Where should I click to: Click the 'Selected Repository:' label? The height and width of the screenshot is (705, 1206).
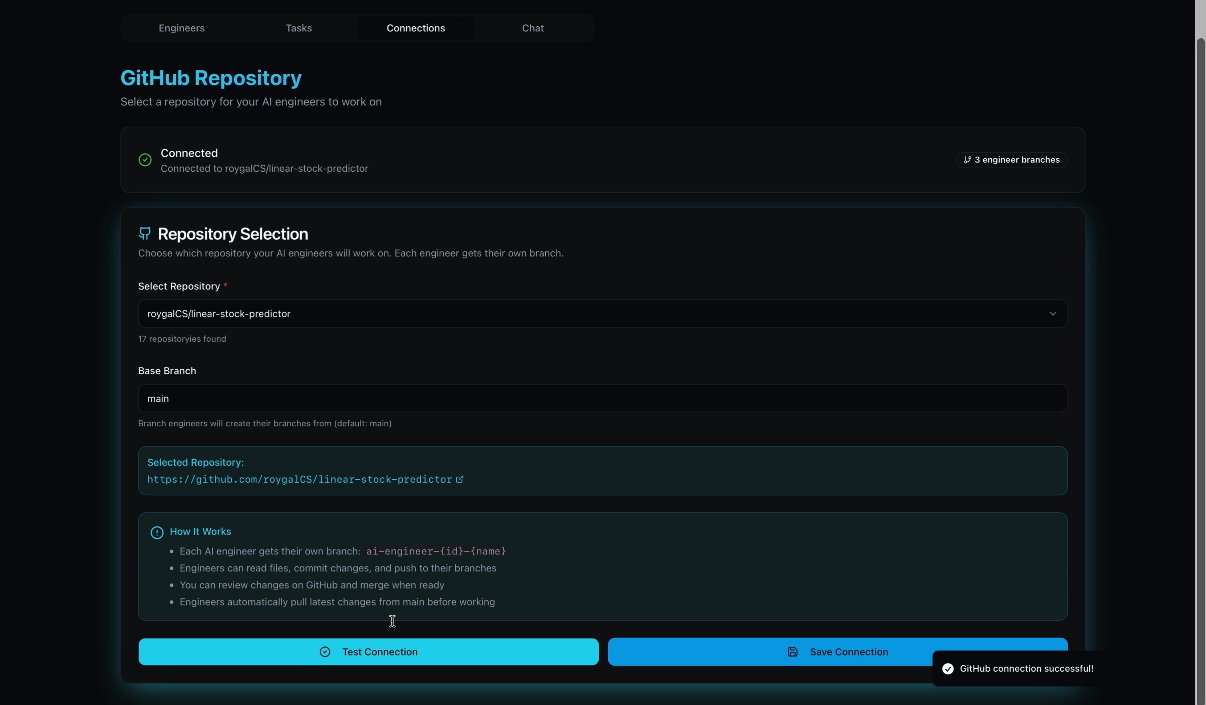[195, 462]
